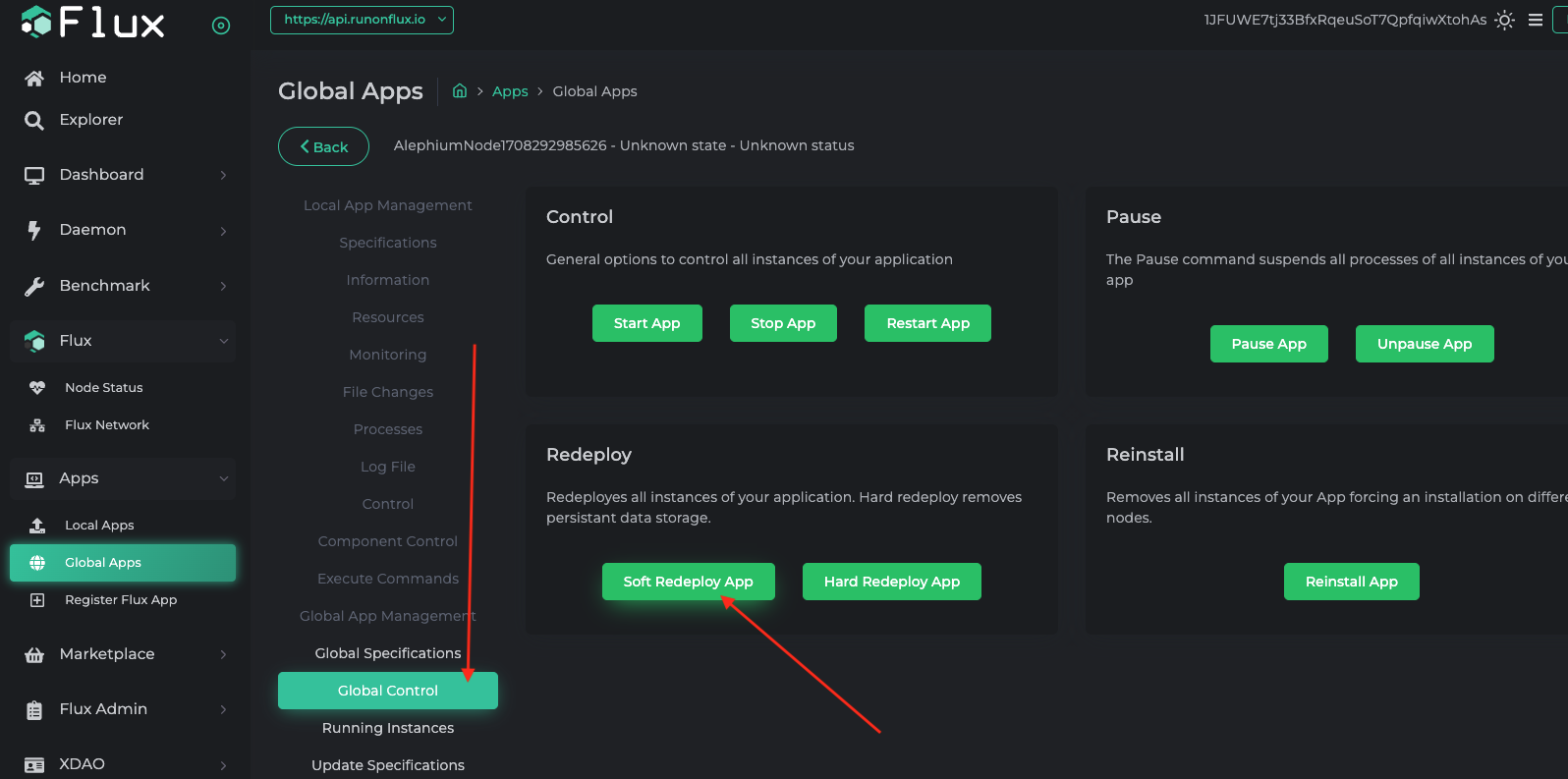Screen dimensions: 1568x779
Task: Click the Benchmark wrench icon
Action: 34,286
